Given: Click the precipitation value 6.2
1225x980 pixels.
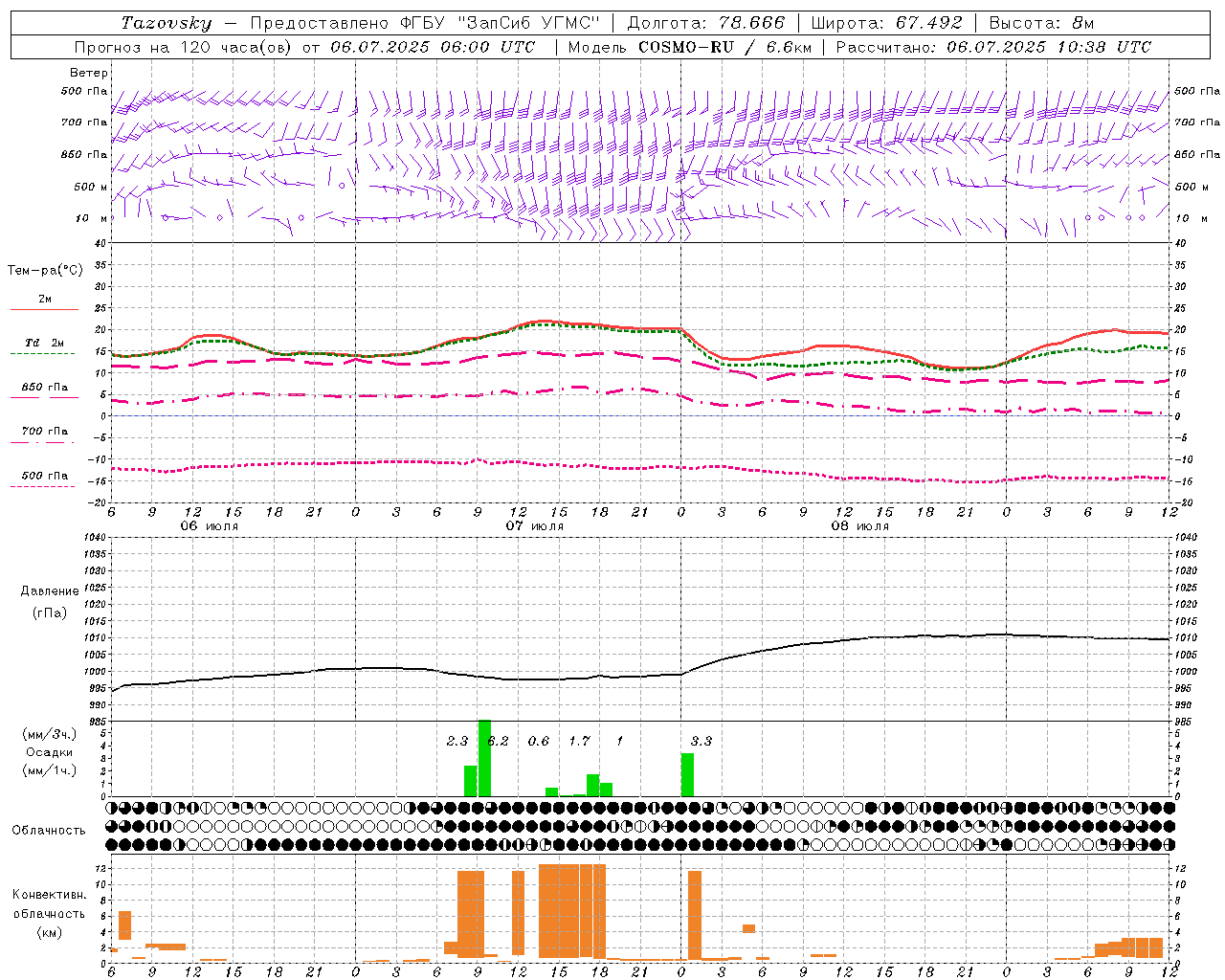Looking at the screenshot, I should click(x=498, y=741).
